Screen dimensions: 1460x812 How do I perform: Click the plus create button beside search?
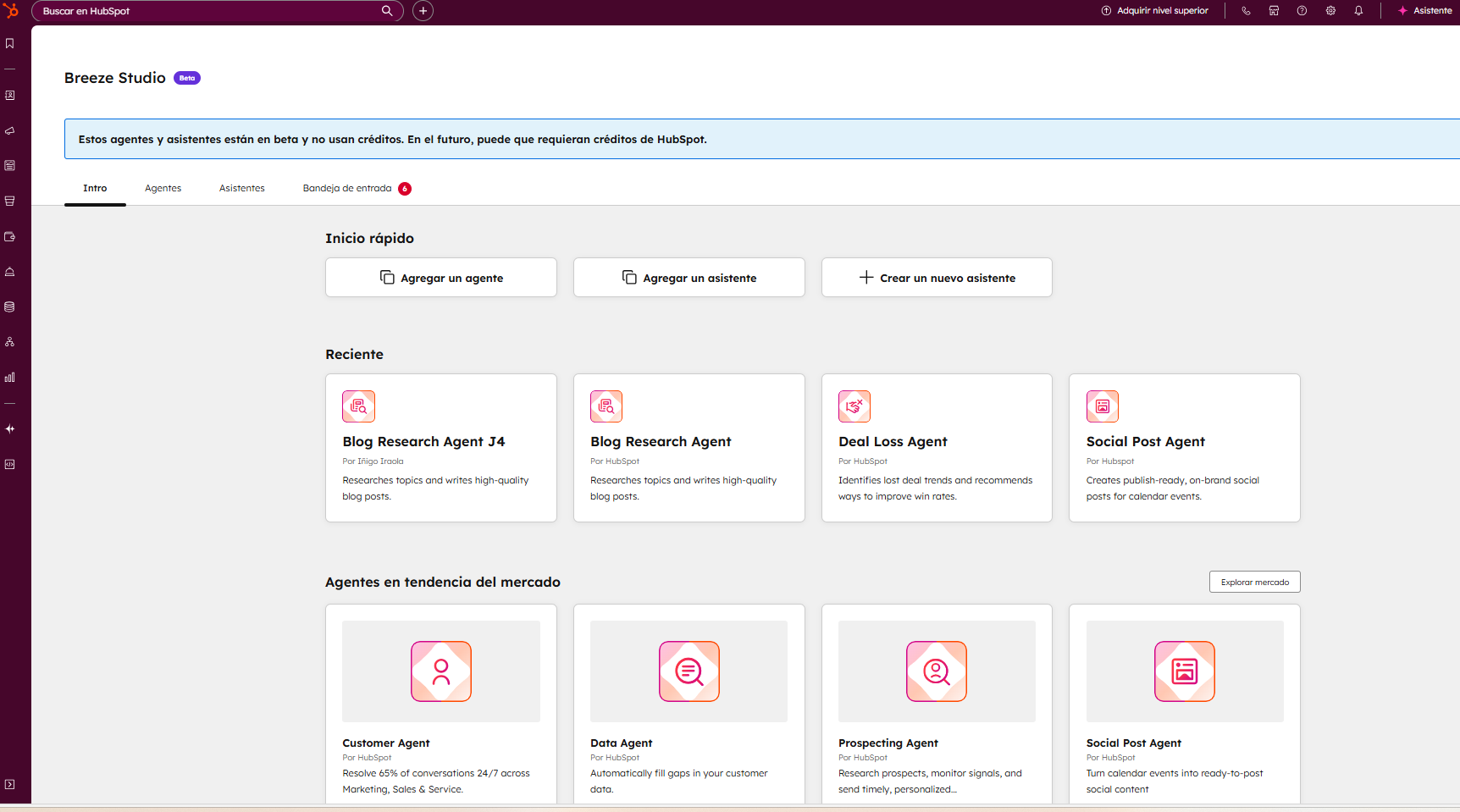pyautogui.click(x=423, y=11)
